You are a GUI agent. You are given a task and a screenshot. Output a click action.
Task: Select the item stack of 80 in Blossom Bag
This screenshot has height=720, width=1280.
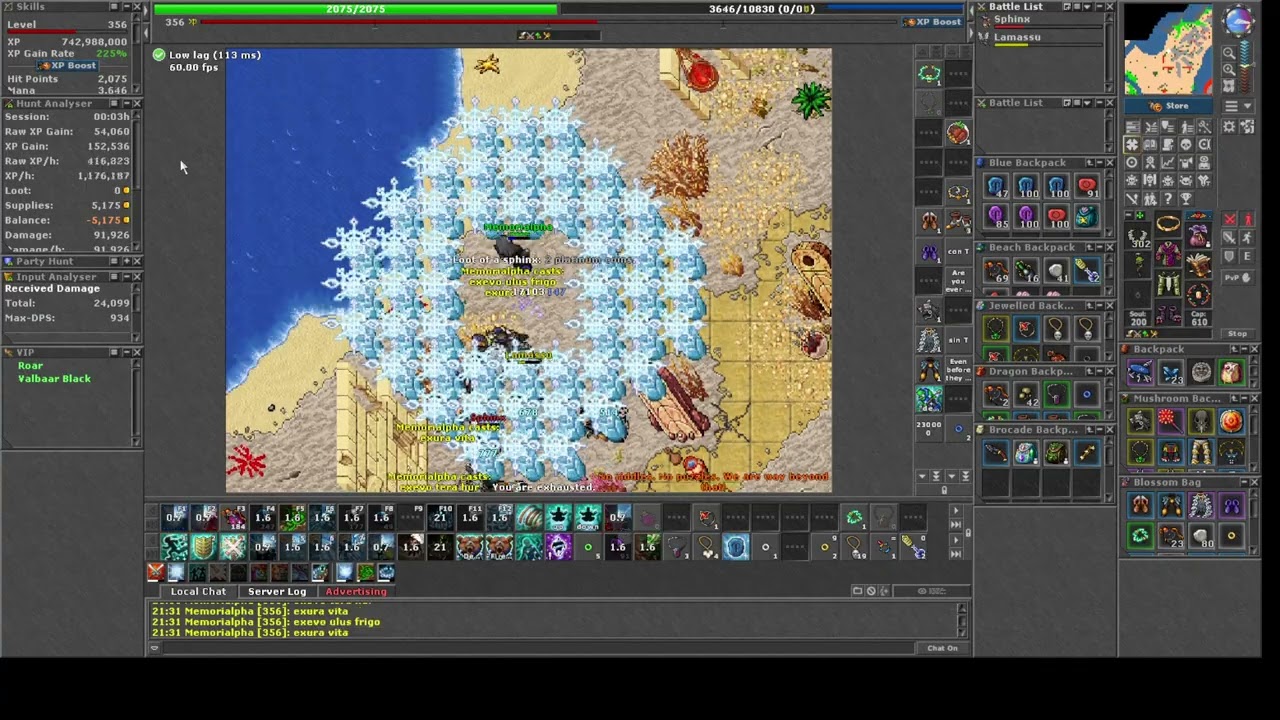click(x=1201, y=537)
